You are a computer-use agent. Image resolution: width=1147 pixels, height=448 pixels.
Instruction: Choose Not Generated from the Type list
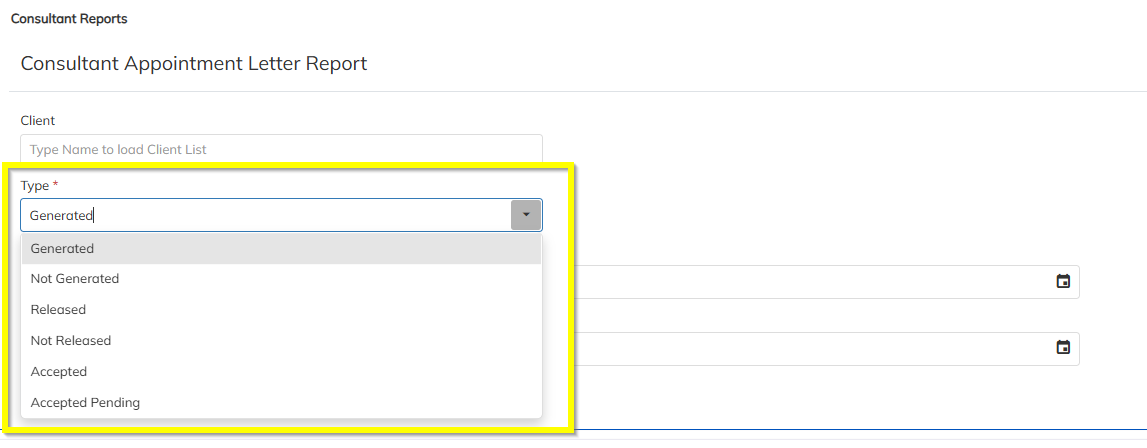[75, 279]
